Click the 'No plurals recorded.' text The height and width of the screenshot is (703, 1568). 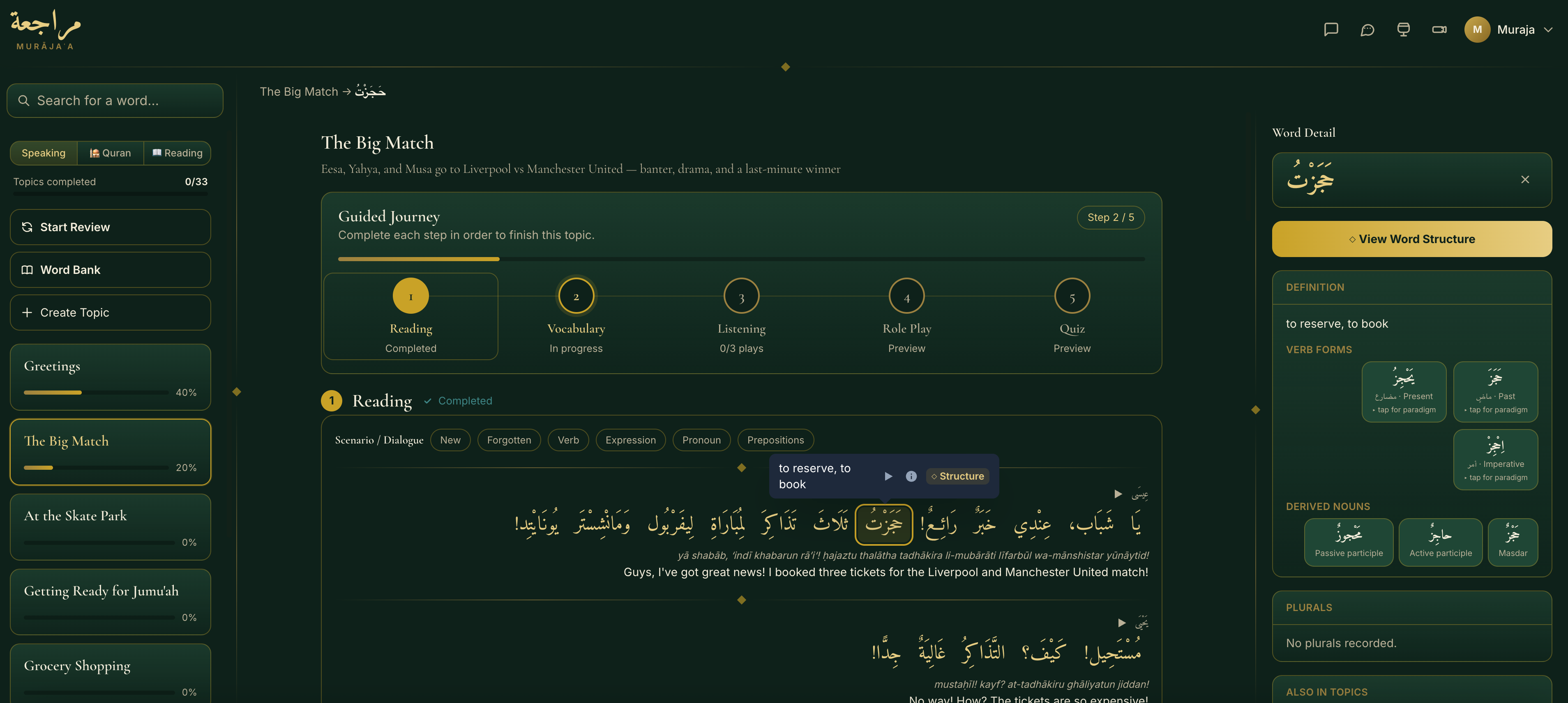(1341, 643)
